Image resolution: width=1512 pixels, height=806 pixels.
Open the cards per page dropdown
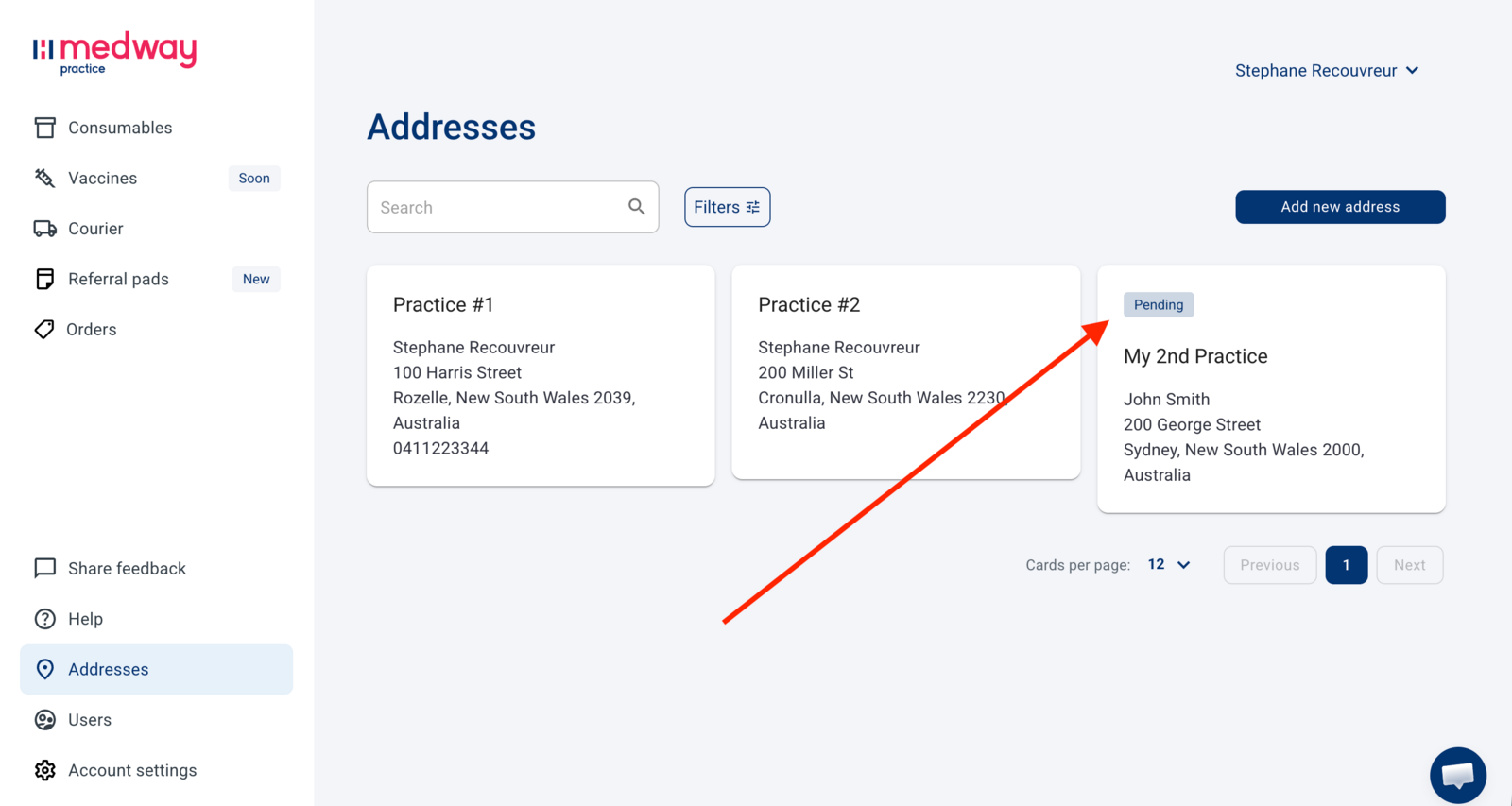[x=1169, y=564]
